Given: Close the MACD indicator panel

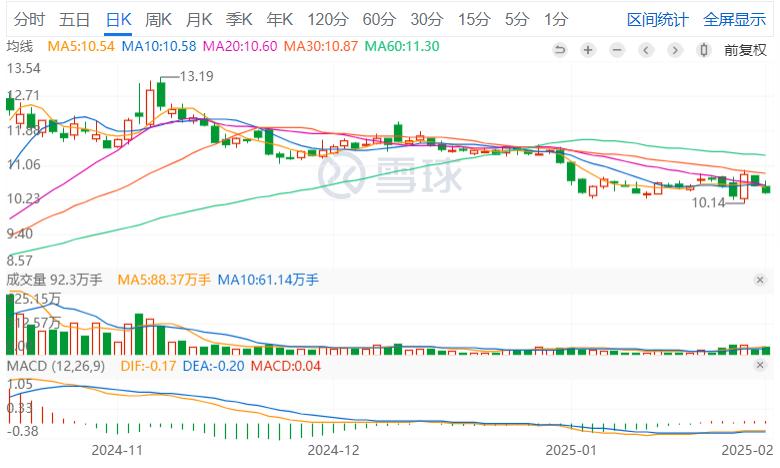Looking at the screenshot, I should click(760, 367).
